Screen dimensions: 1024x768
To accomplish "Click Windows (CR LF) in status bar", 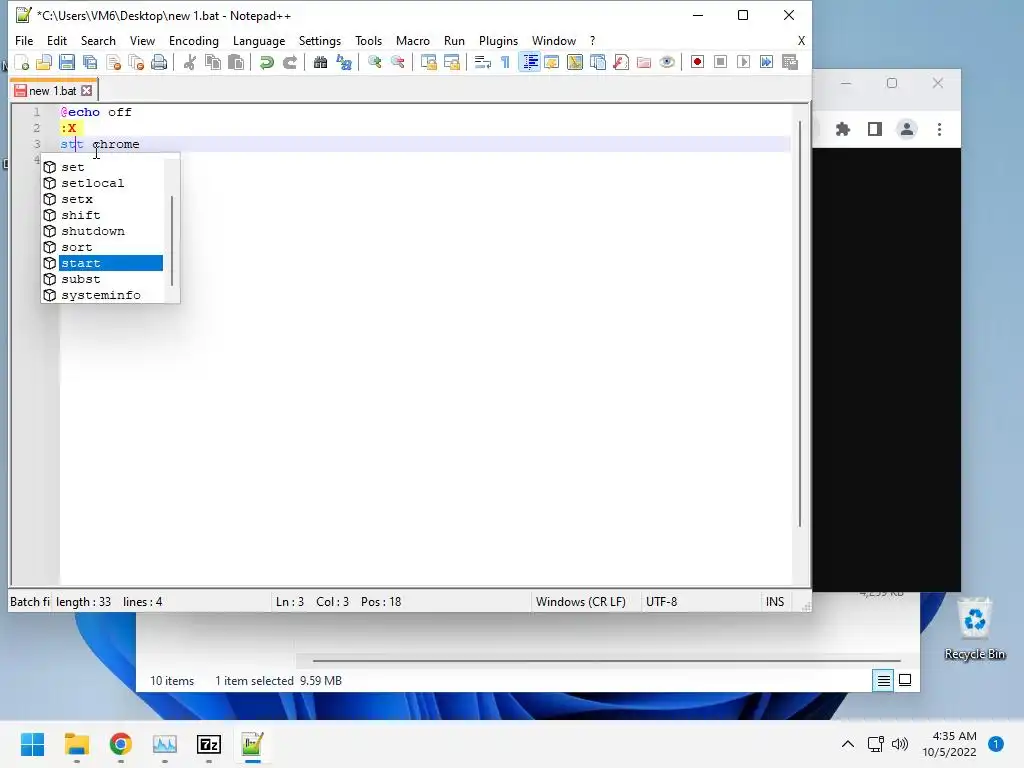I will coord(581,601).
